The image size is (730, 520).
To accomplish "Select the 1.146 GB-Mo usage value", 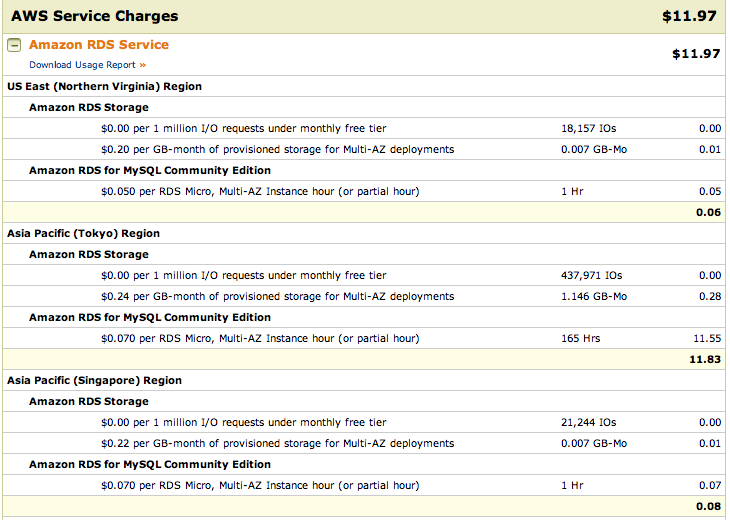I will pyautogui.click(x=594, y=297).
